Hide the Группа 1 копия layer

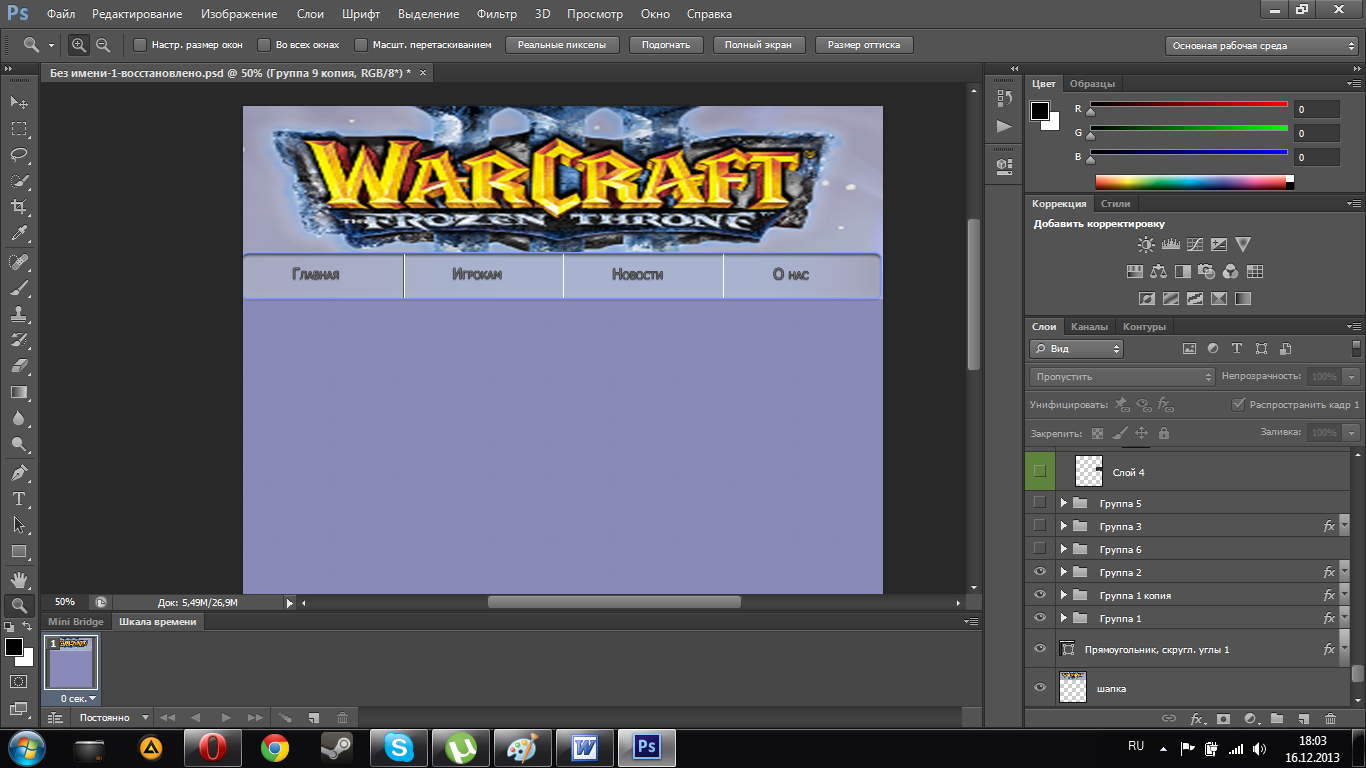(1040, 595)
